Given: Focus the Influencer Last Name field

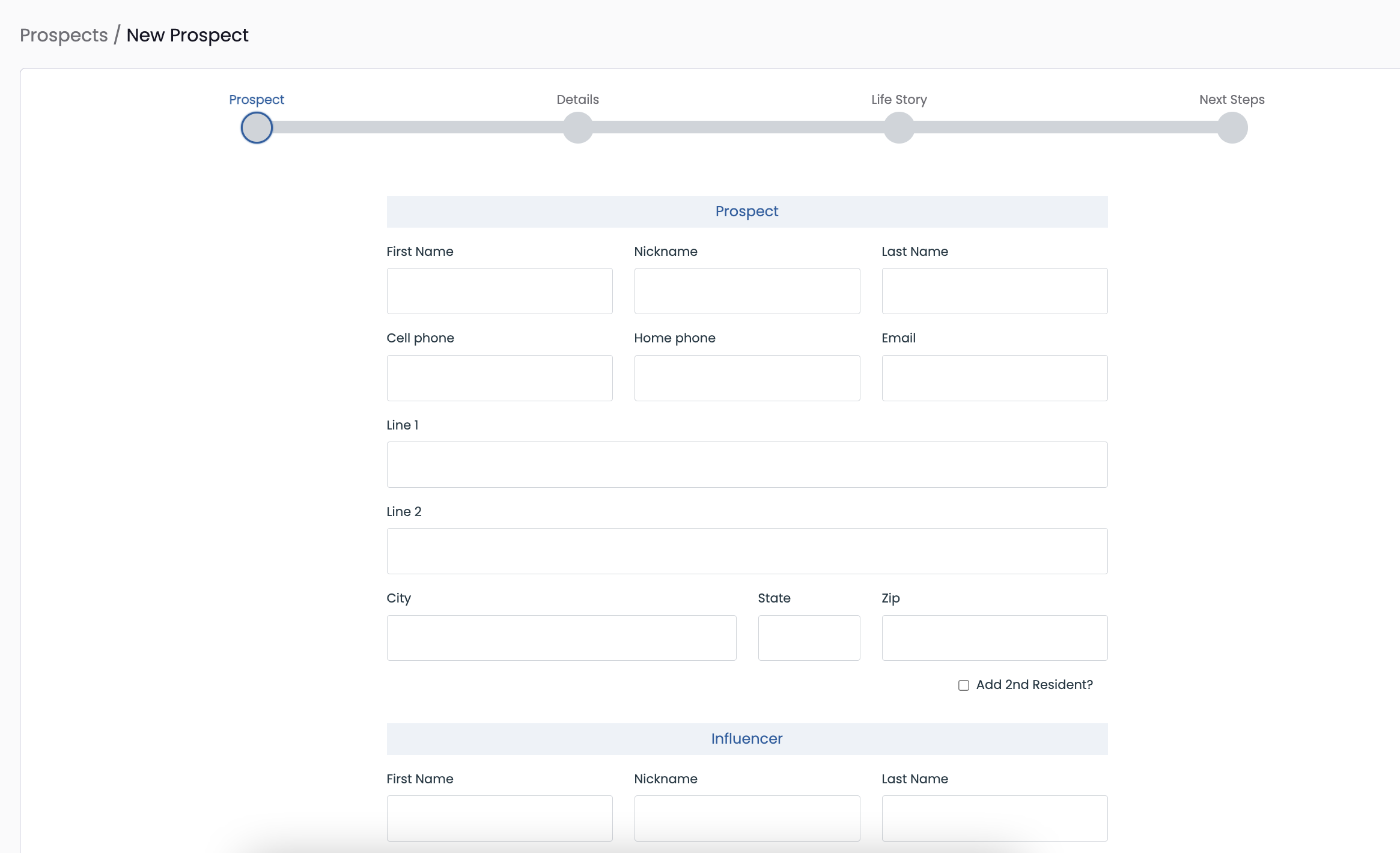Looking at the screenshot, I should [994, 818].
